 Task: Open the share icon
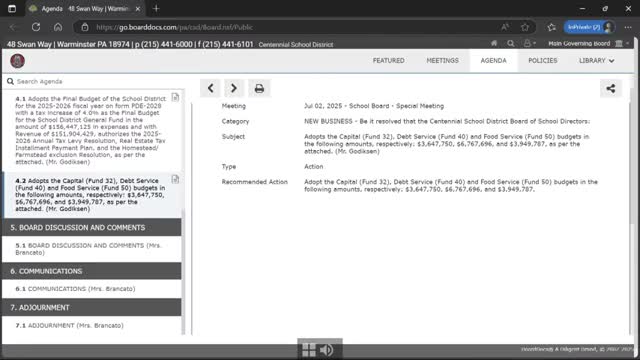[611, 88]
